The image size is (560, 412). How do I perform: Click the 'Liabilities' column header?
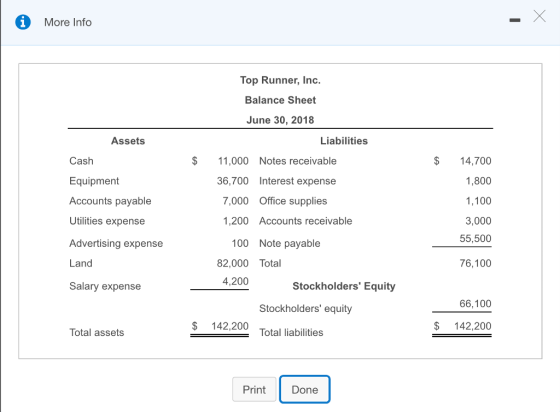[344, 141]
